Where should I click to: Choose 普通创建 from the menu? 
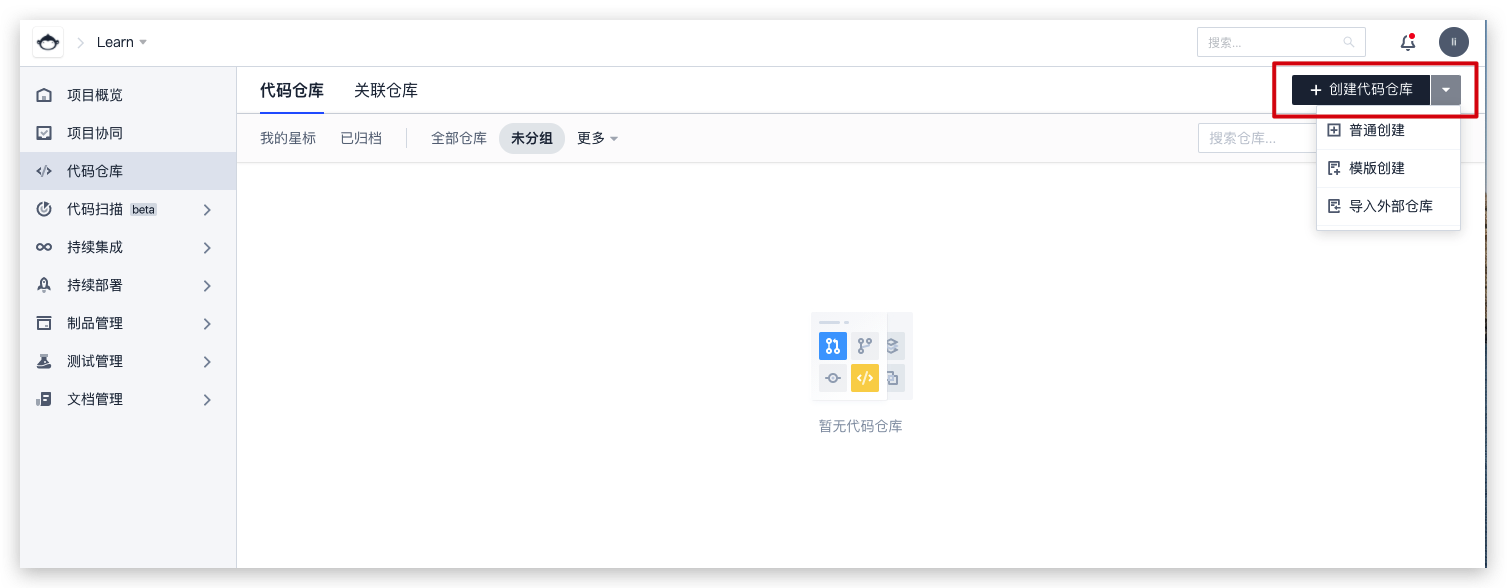[x=1388, y=130]
